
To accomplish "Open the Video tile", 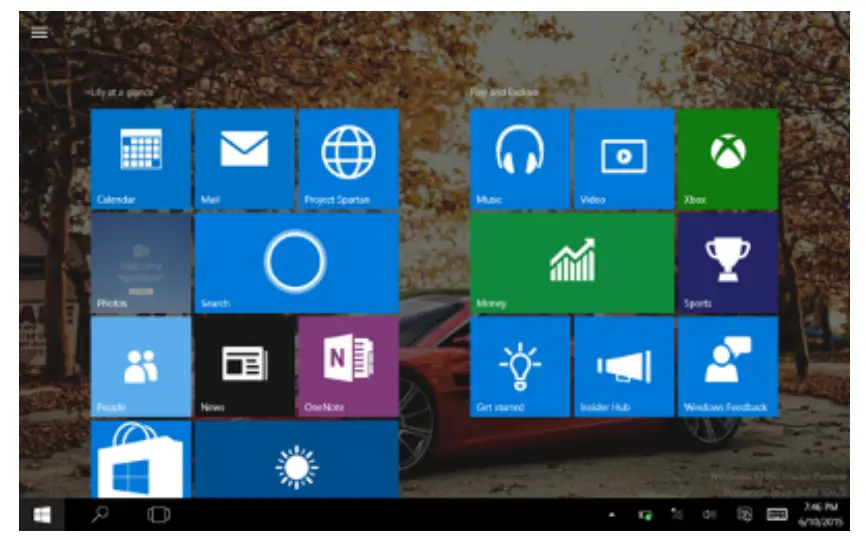I will tap(624, 159).
